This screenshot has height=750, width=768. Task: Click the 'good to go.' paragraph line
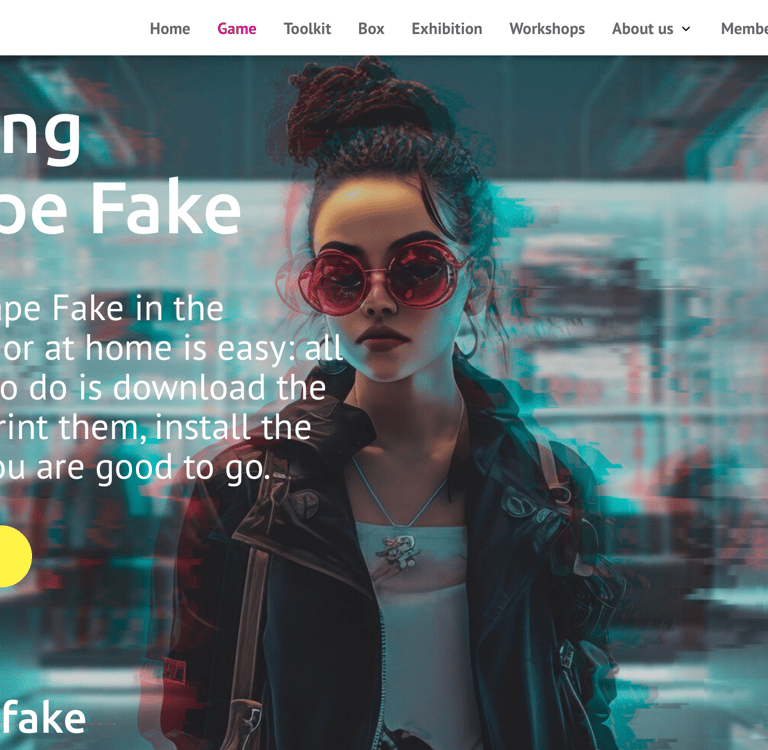(183, 468)
